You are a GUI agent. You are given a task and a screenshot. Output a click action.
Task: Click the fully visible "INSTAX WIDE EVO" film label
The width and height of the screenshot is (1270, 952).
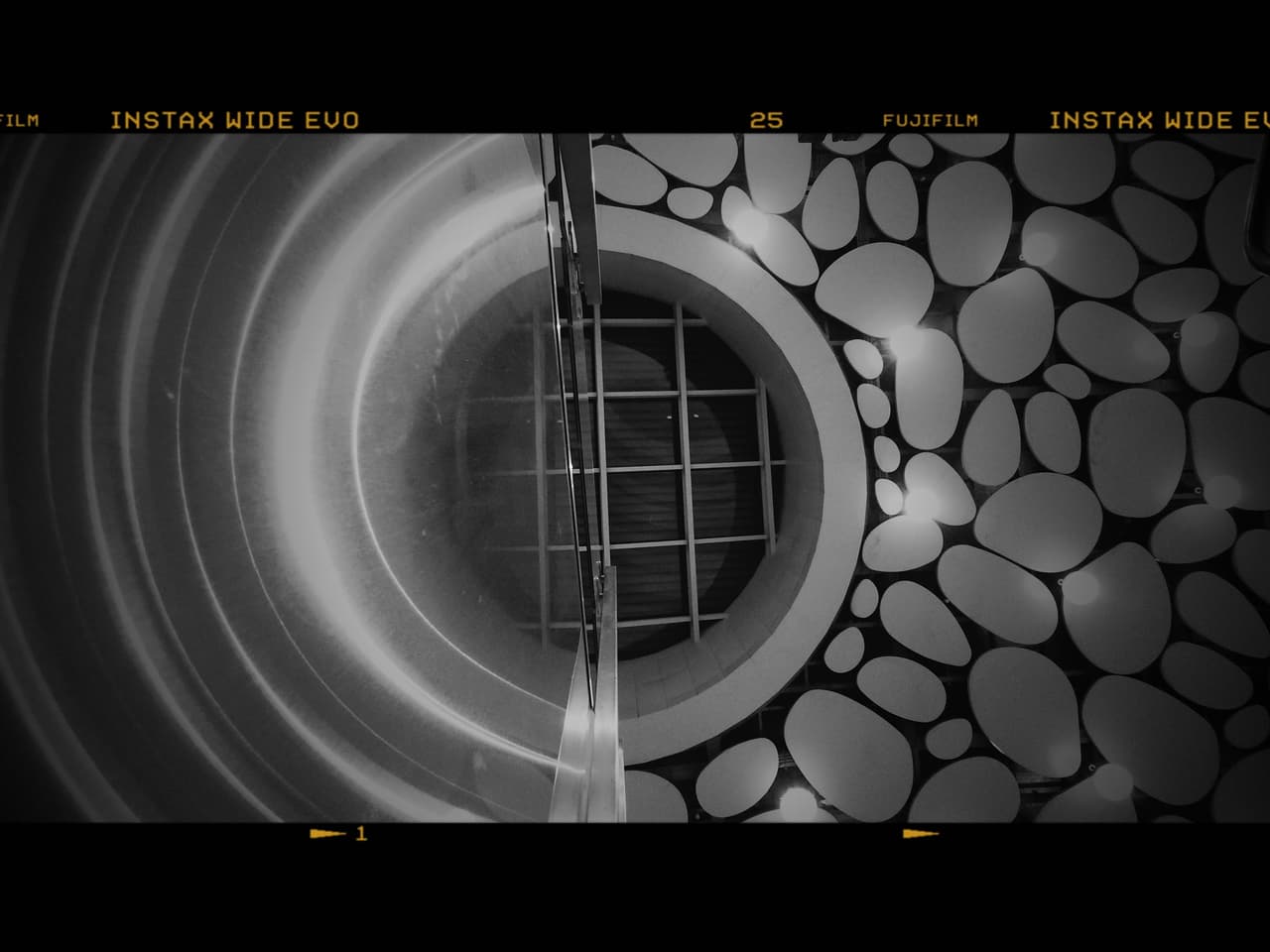[235, 121]
